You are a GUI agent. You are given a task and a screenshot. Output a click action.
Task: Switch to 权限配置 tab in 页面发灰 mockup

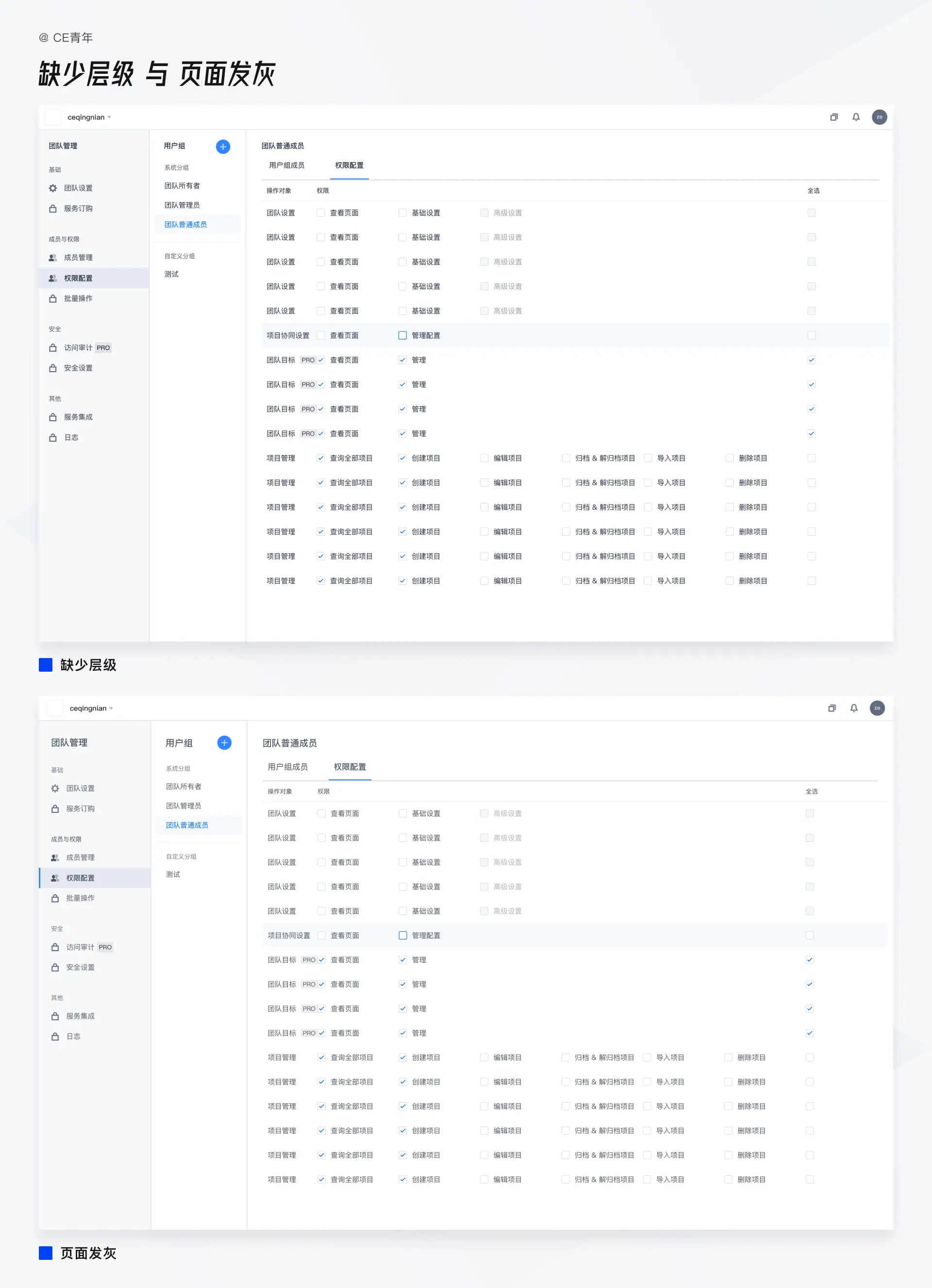[350, 767]
